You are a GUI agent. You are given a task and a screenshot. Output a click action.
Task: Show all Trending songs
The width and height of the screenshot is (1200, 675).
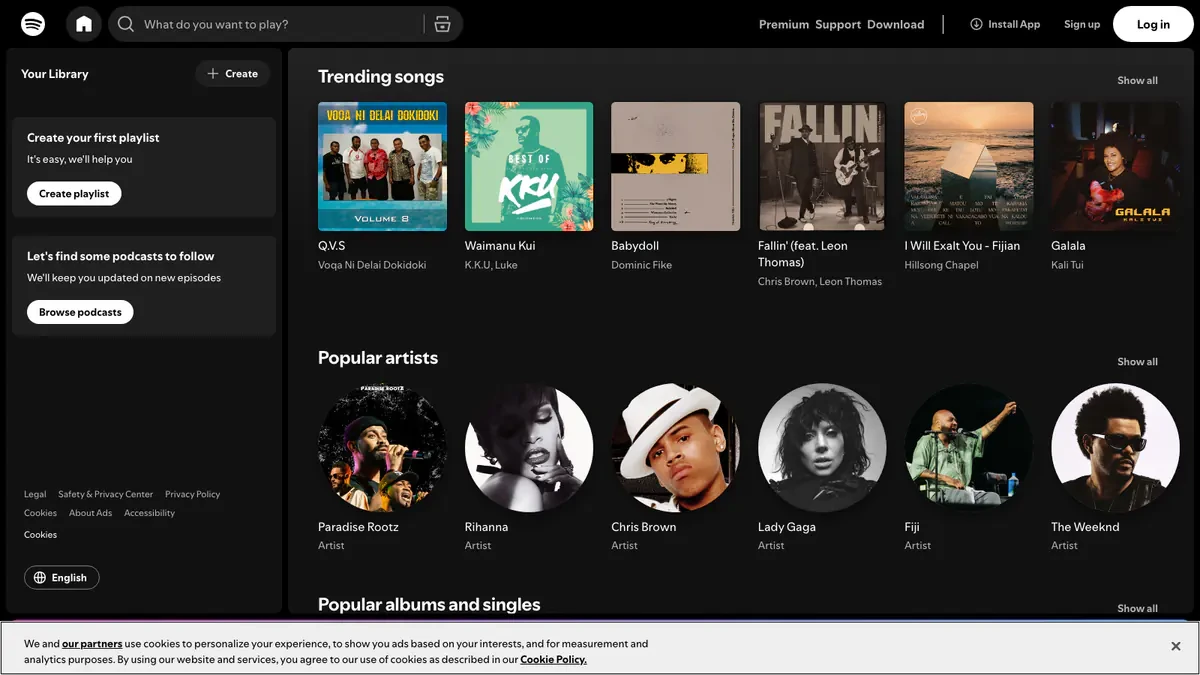(x=1137, y=80)
